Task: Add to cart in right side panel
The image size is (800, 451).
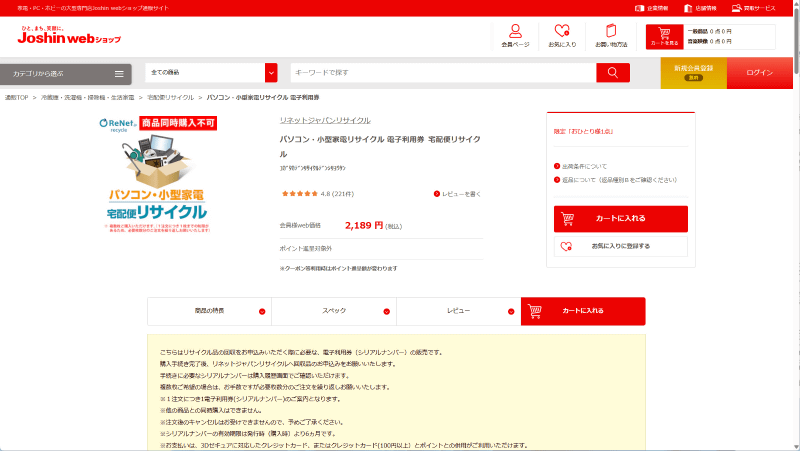Action: point(620,218)
